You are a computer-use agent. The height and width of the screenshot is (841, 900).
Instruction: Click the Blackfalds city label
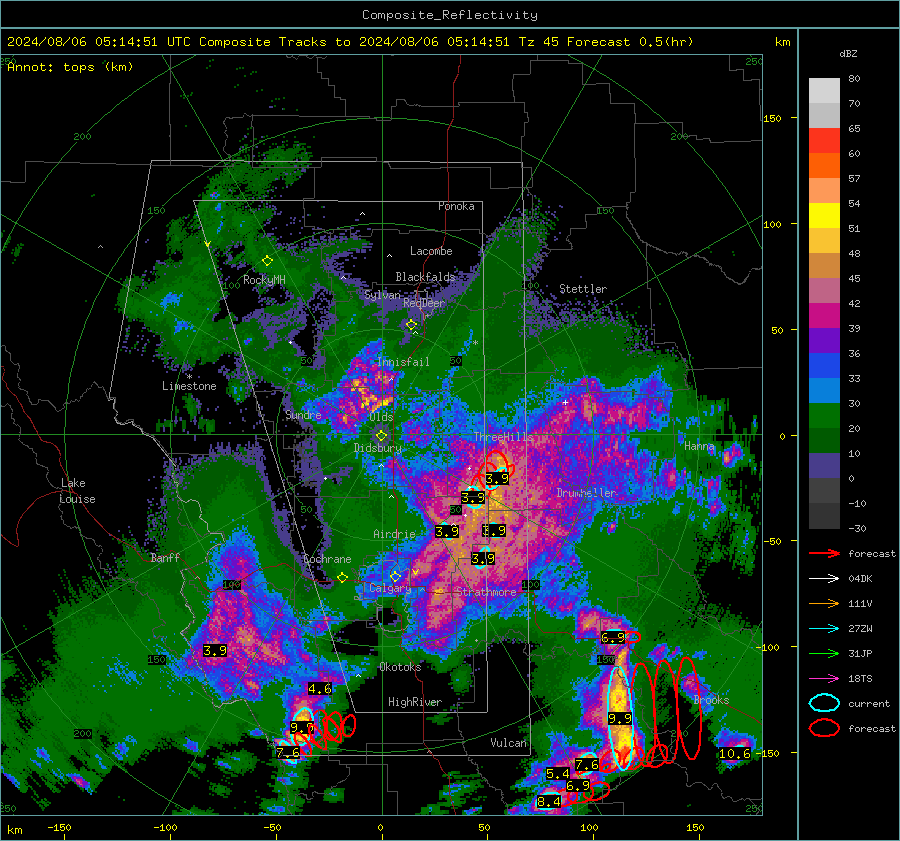(x=425, y=277)
